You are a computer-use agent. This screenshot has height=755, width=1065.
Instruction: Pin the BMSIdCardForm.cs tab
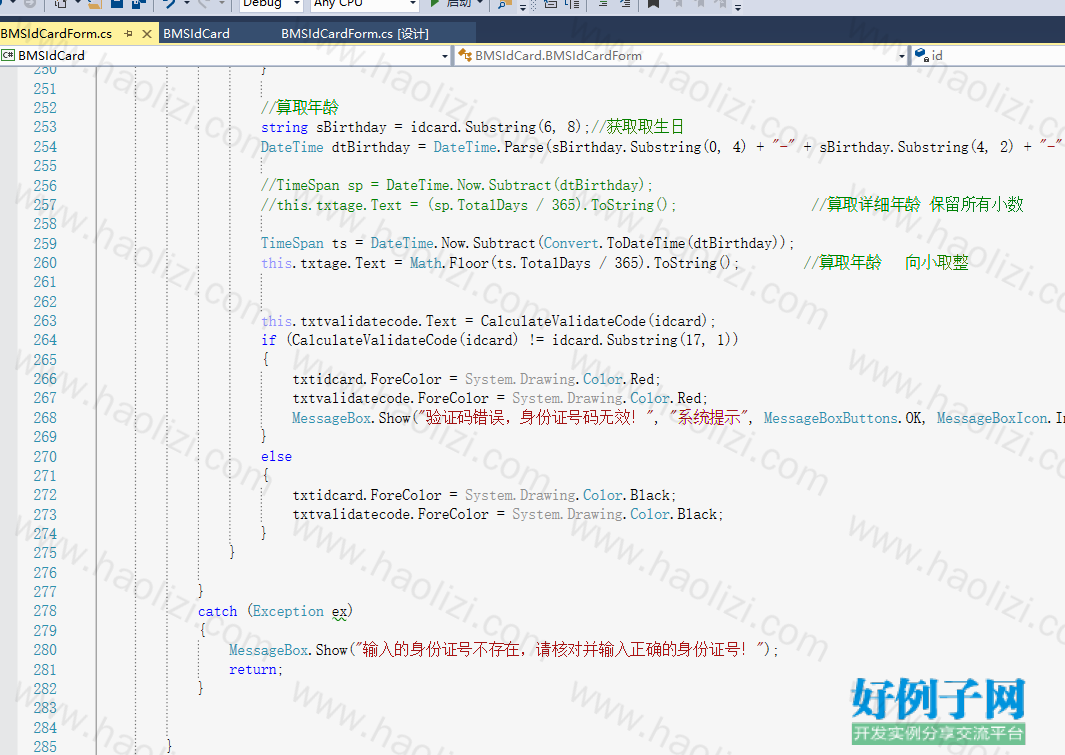click(x=129, y=33)
